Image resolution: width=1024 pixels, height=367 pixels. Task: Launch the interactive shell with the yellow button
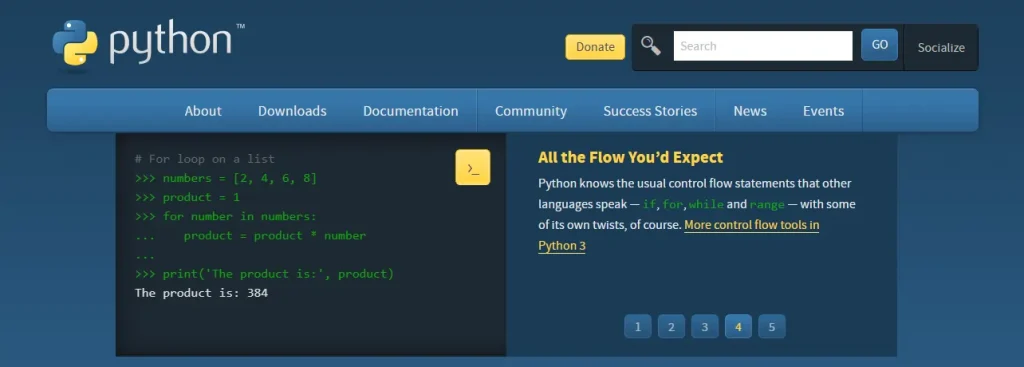point(473,167)
